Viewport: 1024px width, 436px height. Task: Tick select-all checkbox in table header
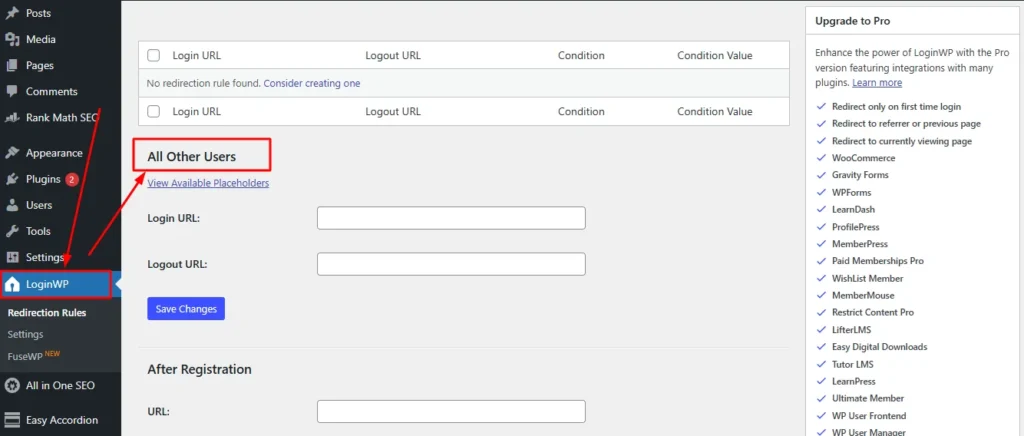(153, 55)
